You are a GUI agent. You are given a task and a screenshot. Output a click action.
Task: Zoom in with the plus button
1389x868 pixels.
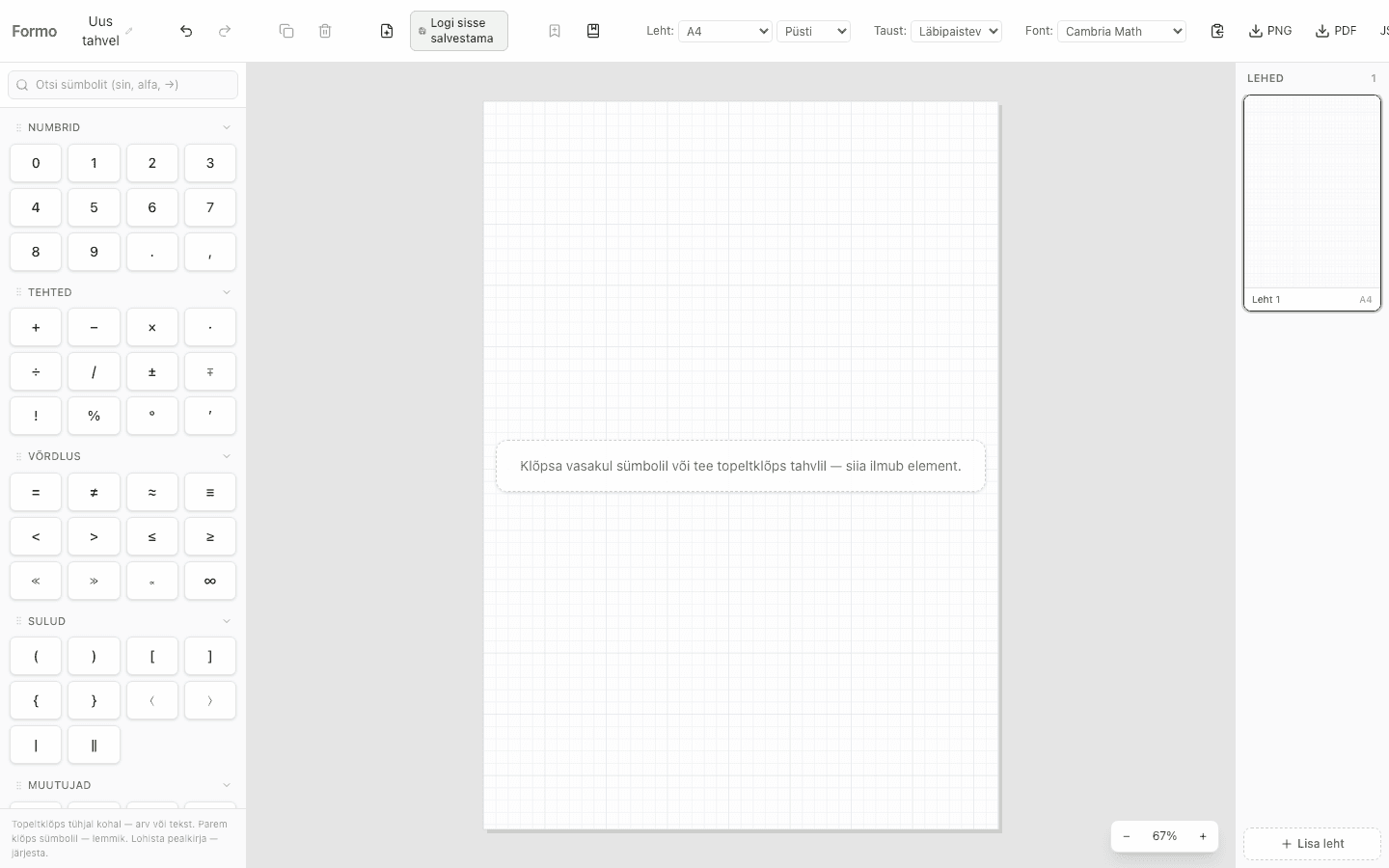[1203, 836]
